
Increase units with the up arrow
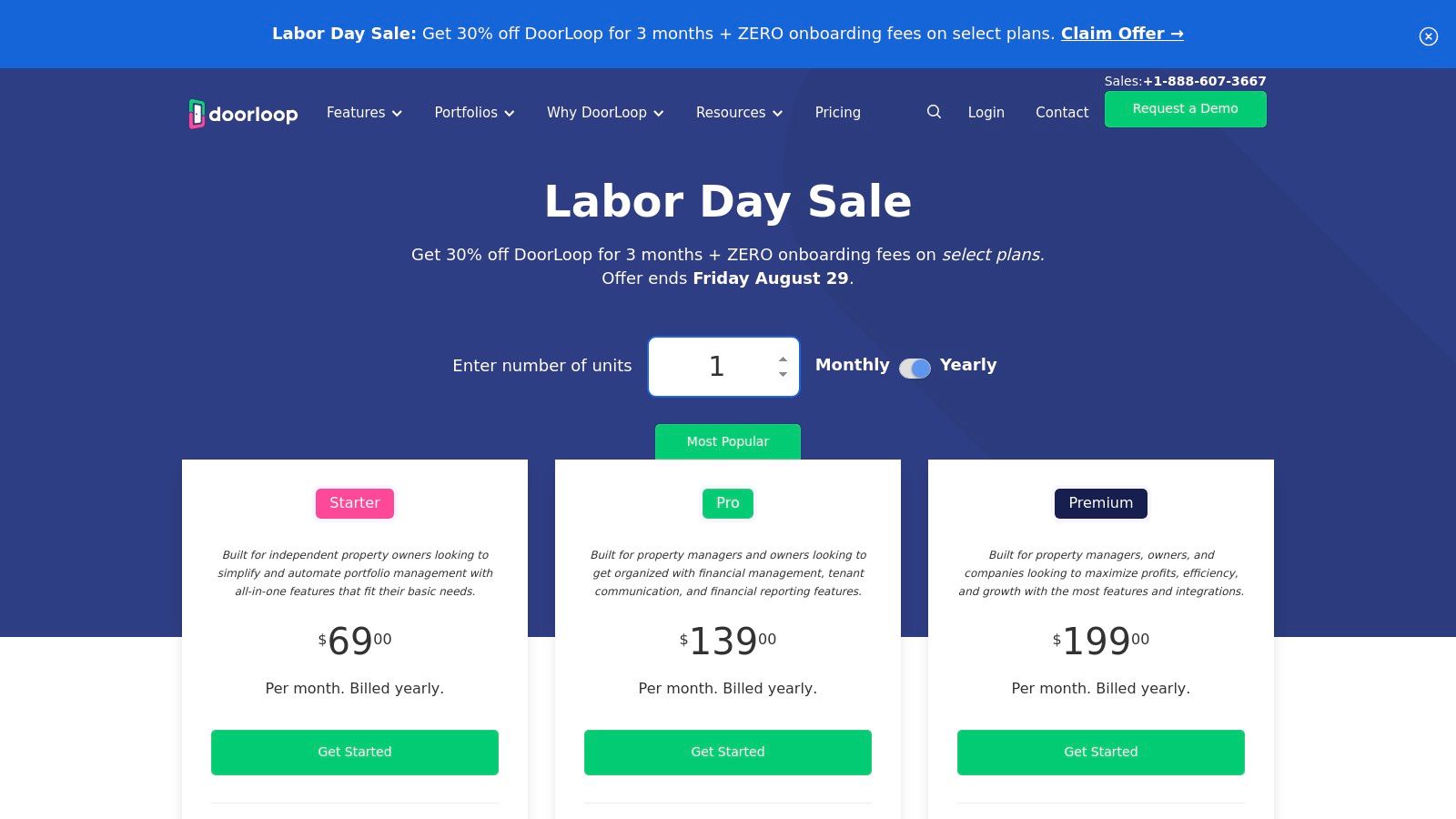click(x=783, y=359)
